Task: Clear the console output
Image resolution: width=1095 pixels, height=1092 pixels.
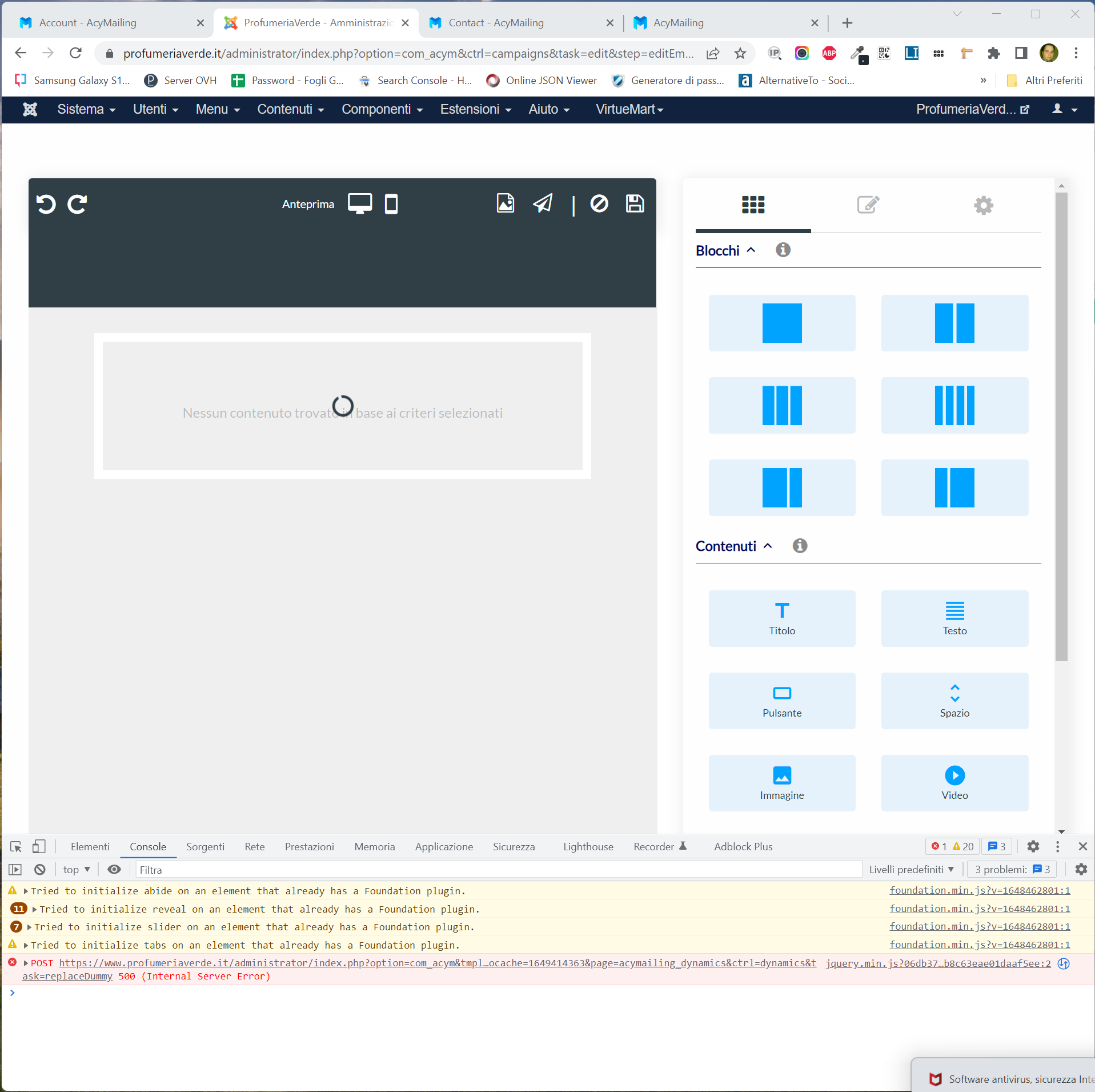Action: pos(39,870)
